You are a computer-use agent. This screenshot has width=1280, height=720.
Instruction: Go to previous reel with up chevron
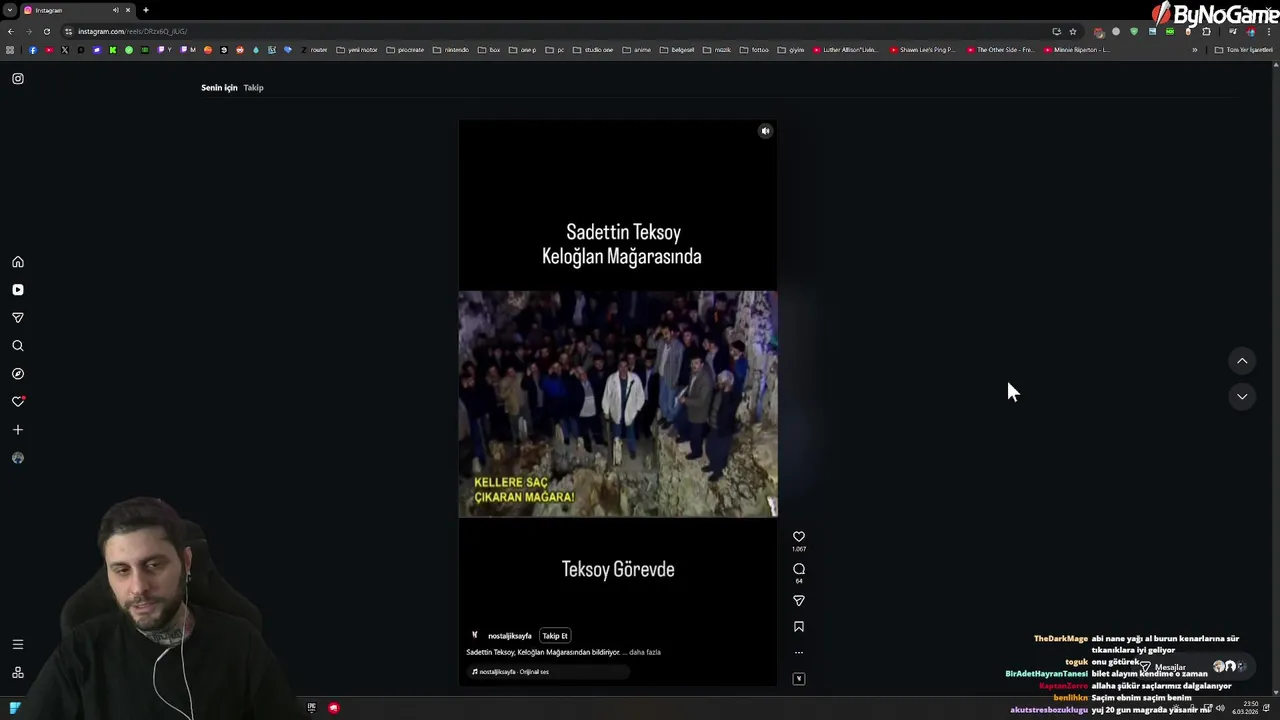1242,361
